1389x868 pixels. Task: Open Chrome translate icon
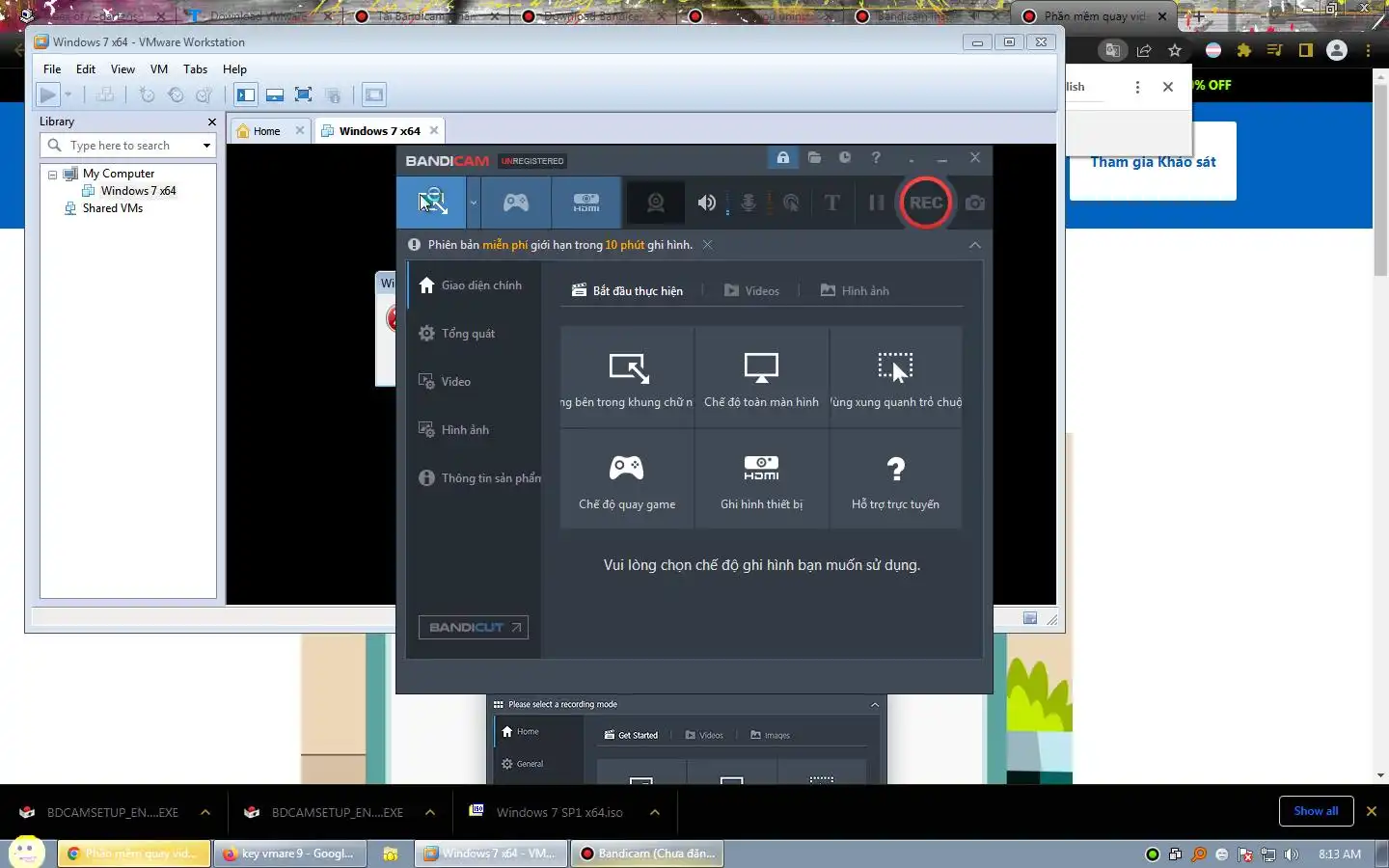pos(1112,51)
